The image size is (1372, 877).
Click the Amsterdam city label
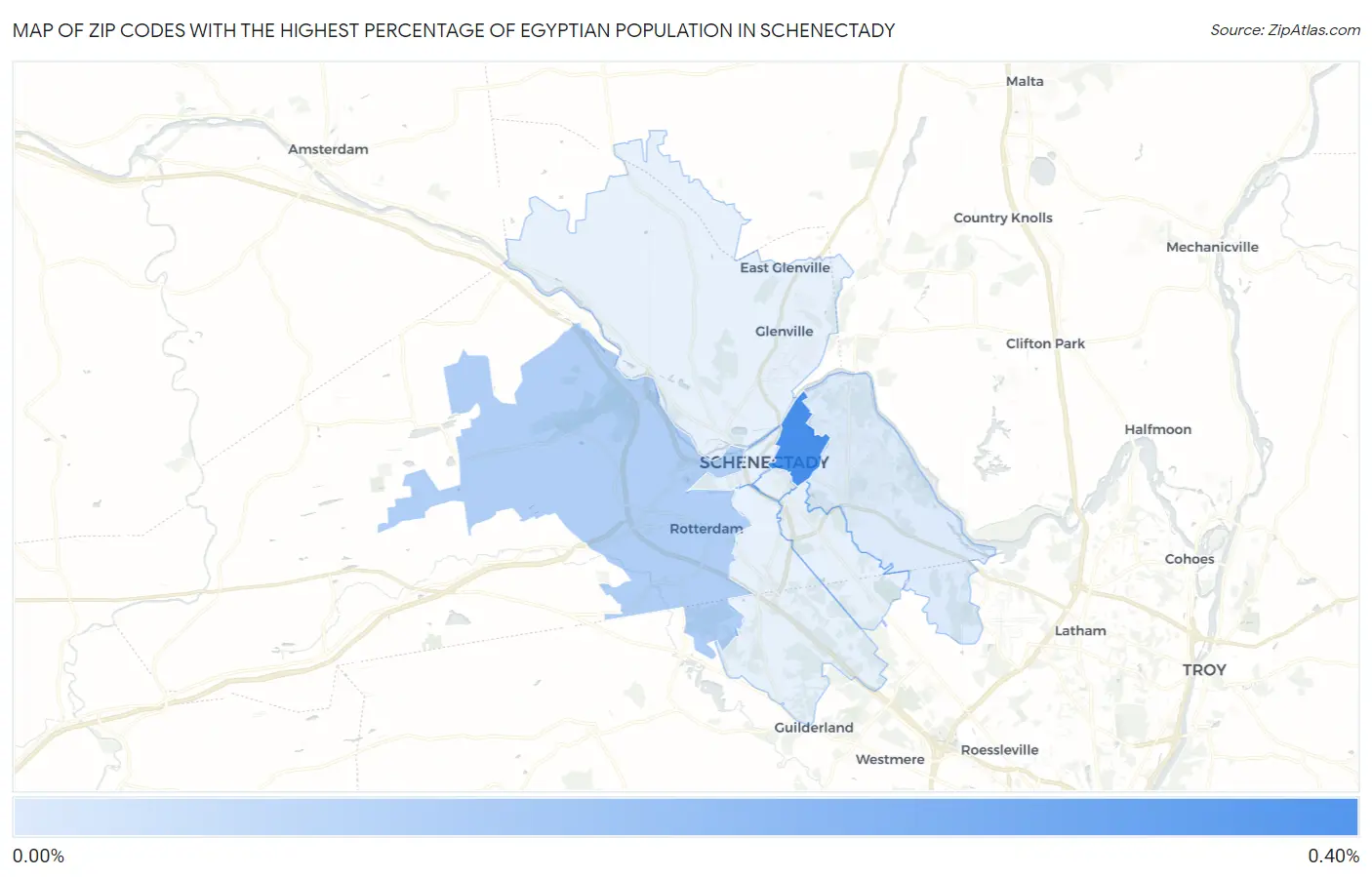point(328,149)
